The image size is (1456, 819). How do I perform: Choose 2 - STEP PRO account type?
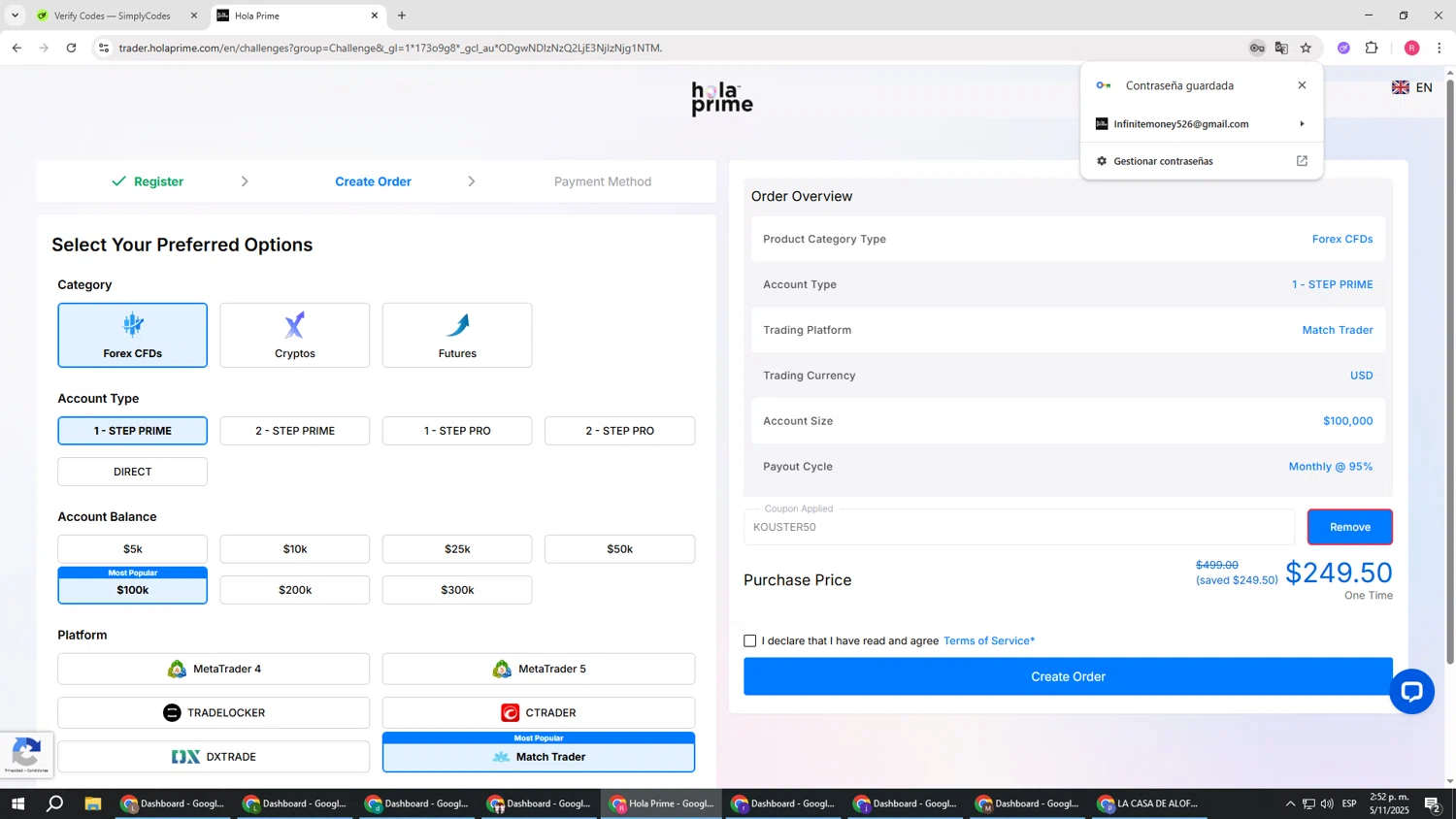point(619,431)
